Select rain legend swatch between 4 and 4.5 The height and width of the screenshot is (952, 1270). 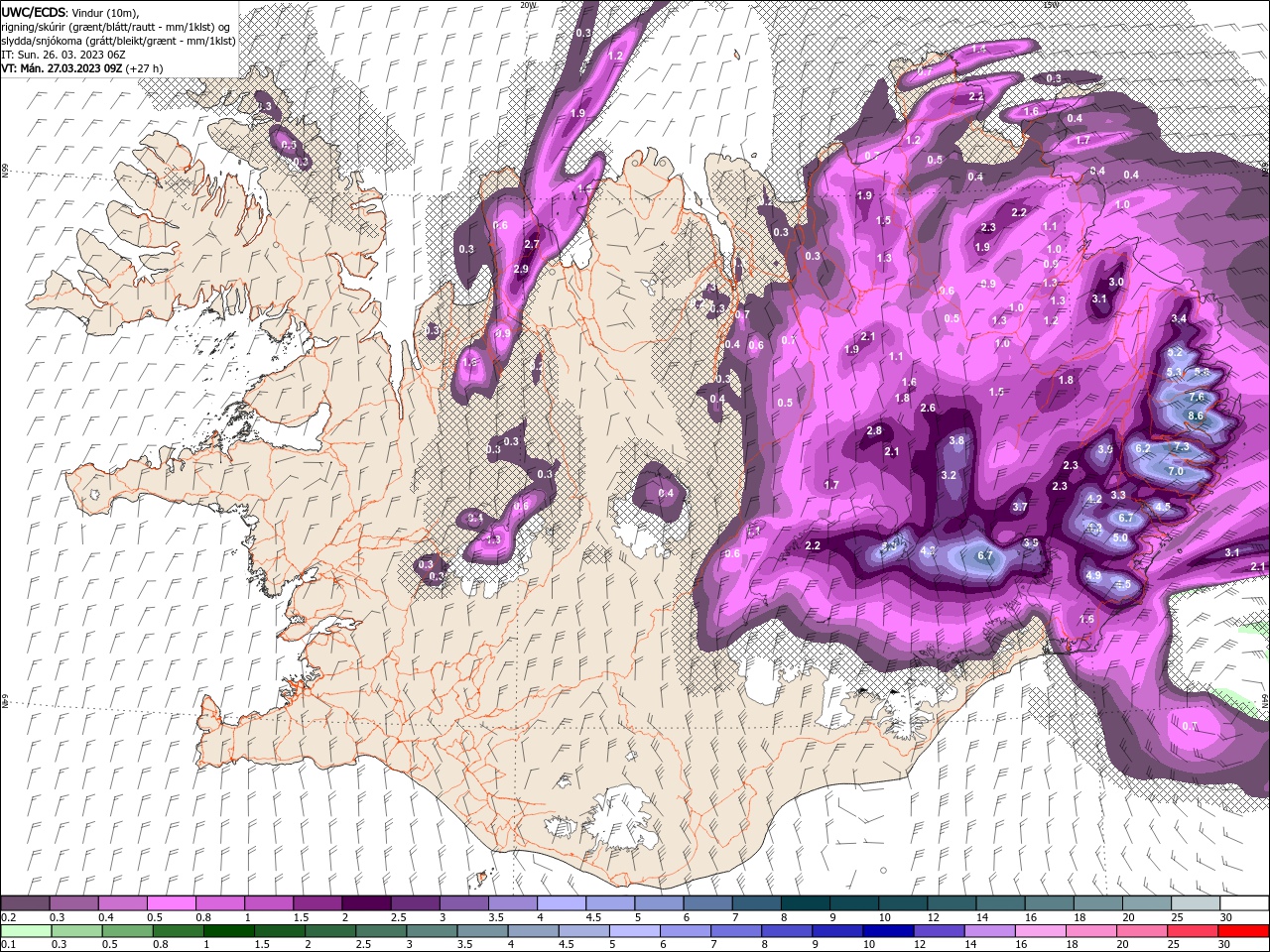[534, 930]
